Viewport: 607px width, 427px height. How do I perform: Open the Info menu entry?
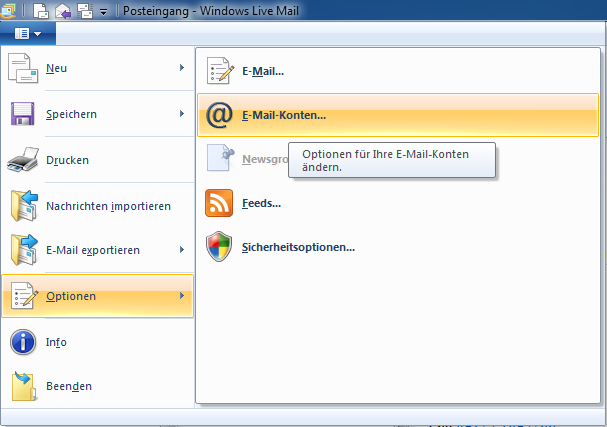coord(98,342)
